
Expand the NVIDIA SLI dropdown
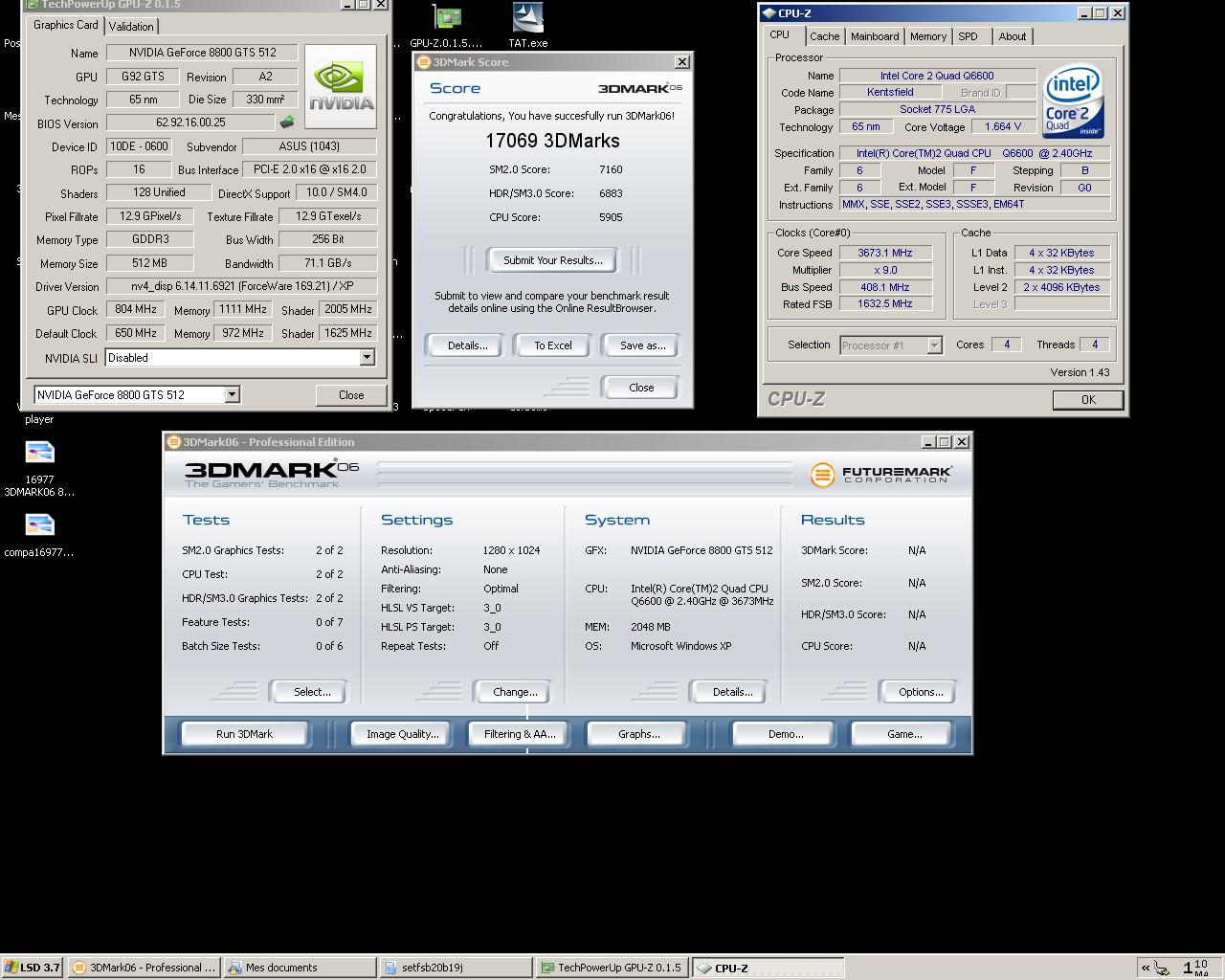point(367,358)
